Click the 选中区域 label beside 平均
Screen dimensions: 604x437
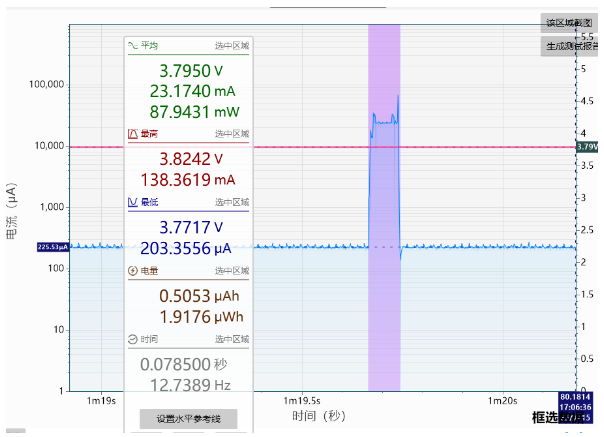tap(232, 46)
